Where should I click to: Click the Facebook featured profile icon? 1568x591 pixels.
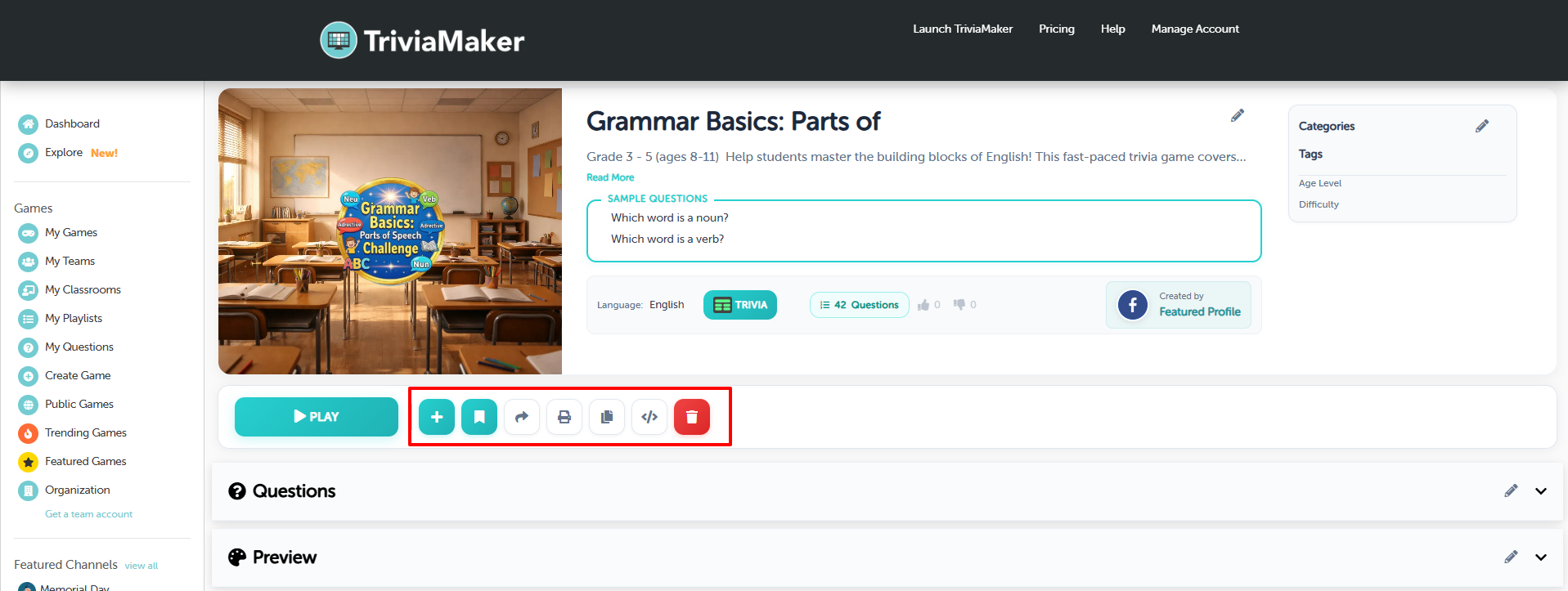[x=1133, y=306]
